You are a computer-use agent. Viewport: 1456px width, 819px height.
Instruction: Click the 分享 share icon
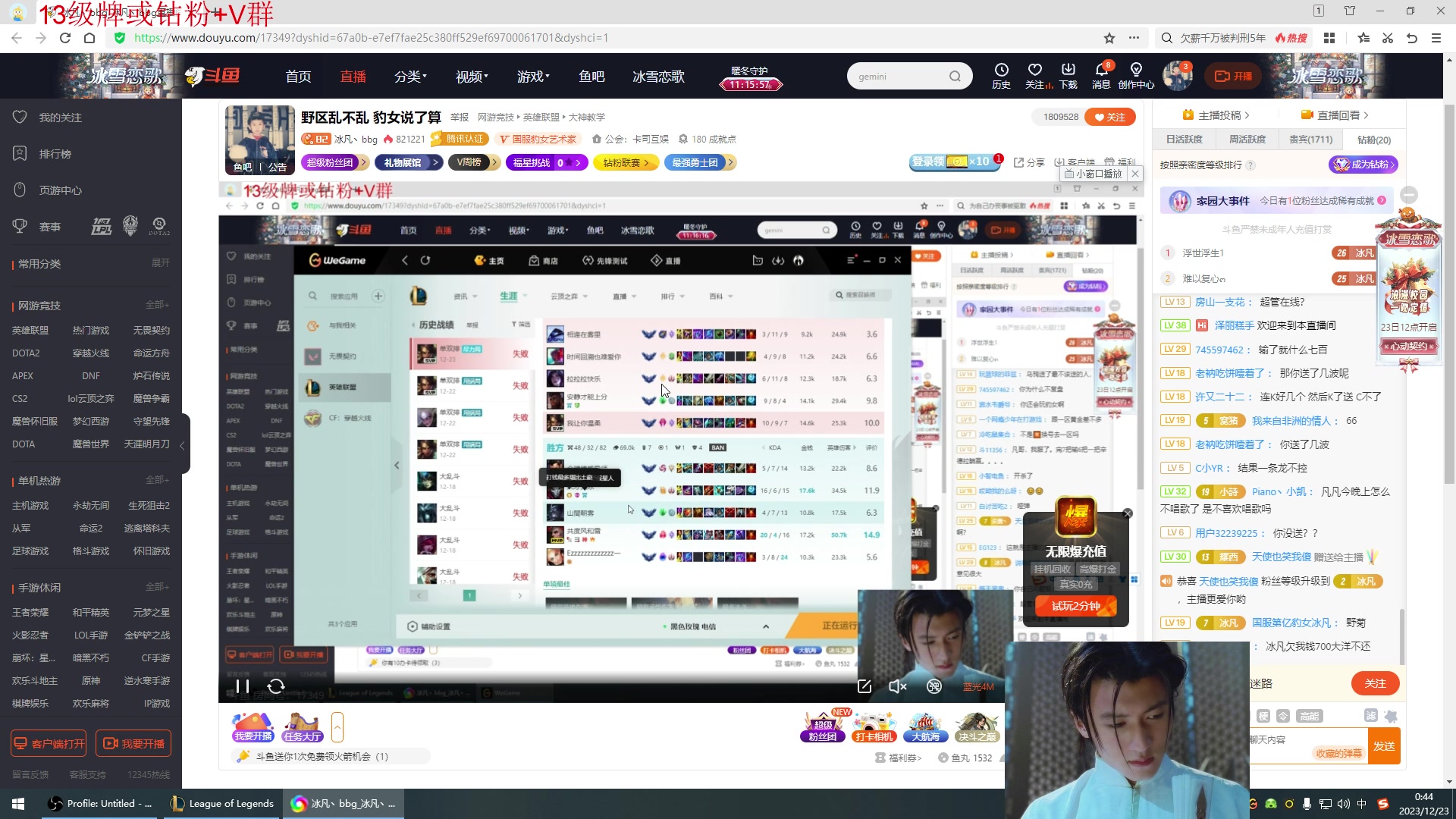1029,162
